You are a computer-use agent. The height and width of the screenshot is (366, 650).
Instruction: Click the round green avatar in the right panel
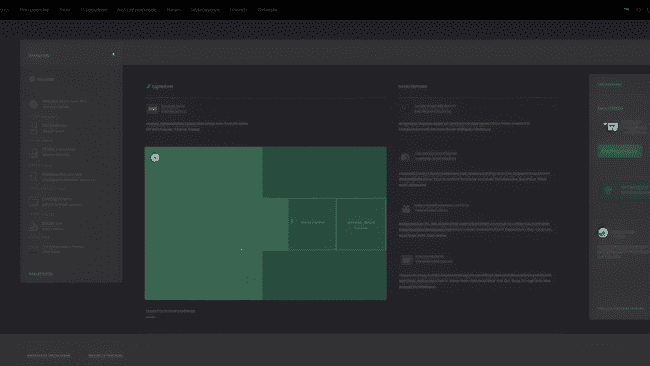603,233
